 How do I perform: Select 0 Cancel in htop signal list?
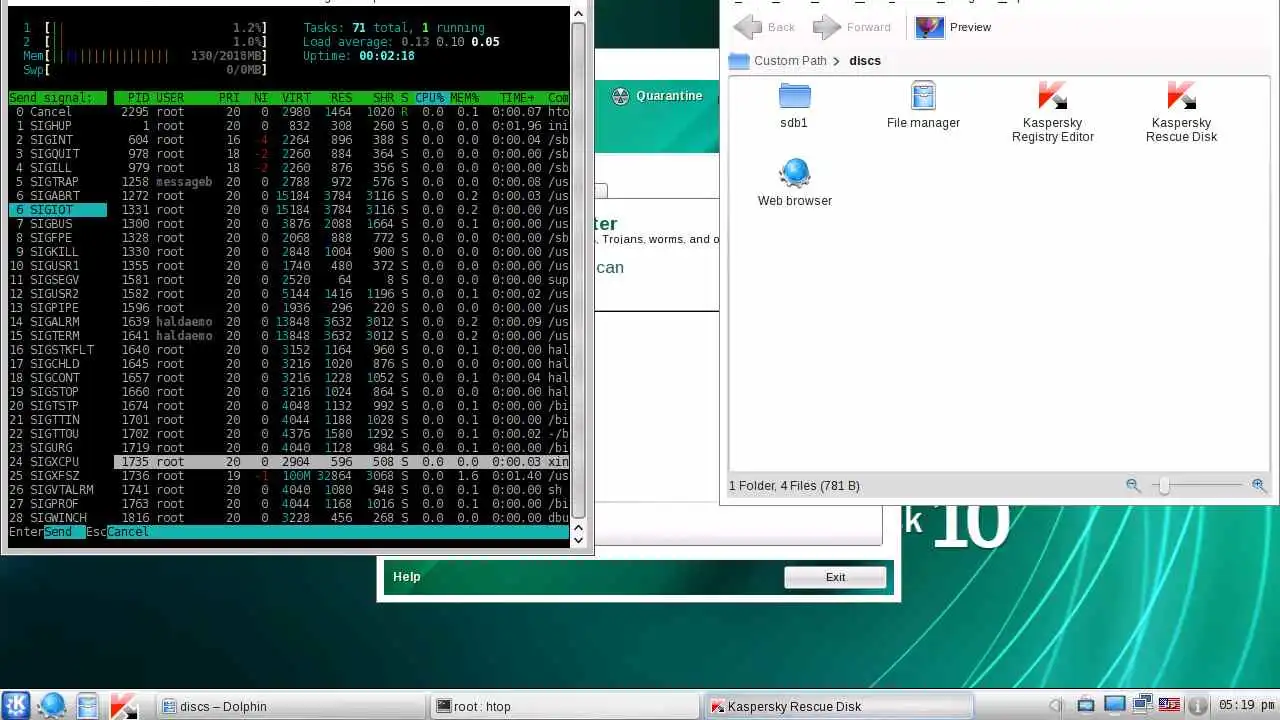click(57, 112)
